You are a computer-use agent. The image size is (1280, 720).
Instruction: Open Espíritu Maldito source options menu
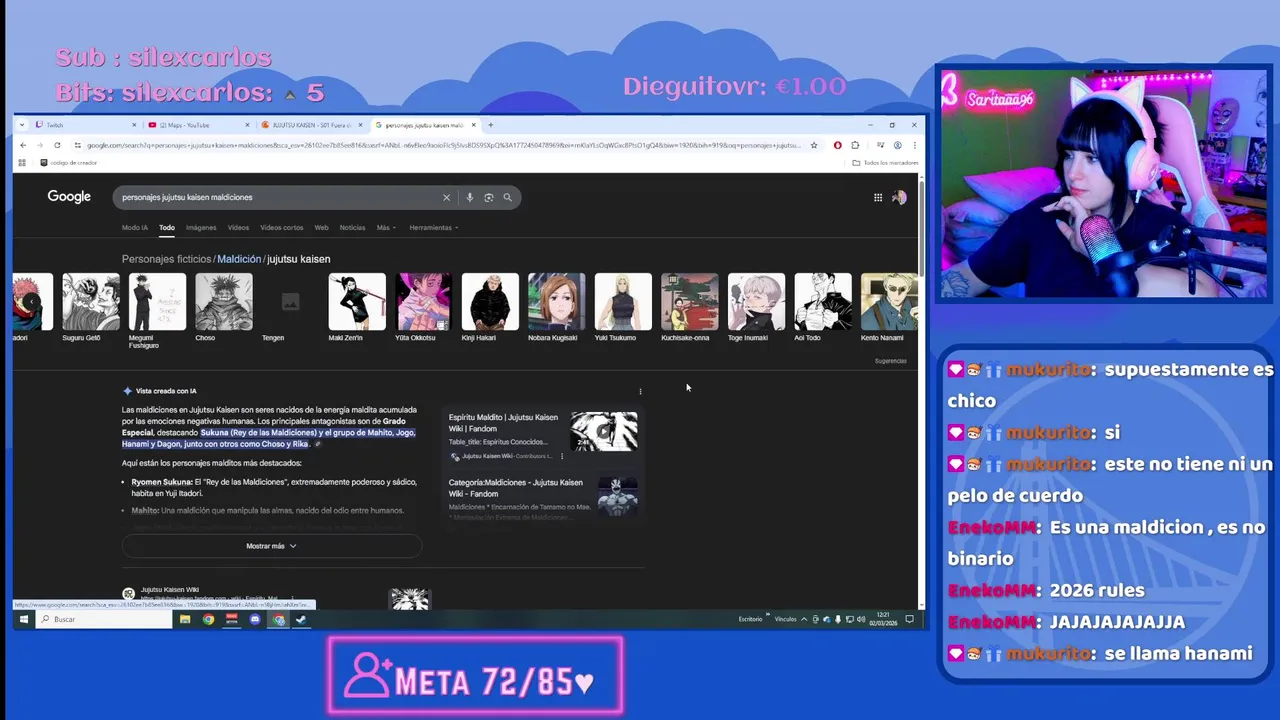(562, 456)
